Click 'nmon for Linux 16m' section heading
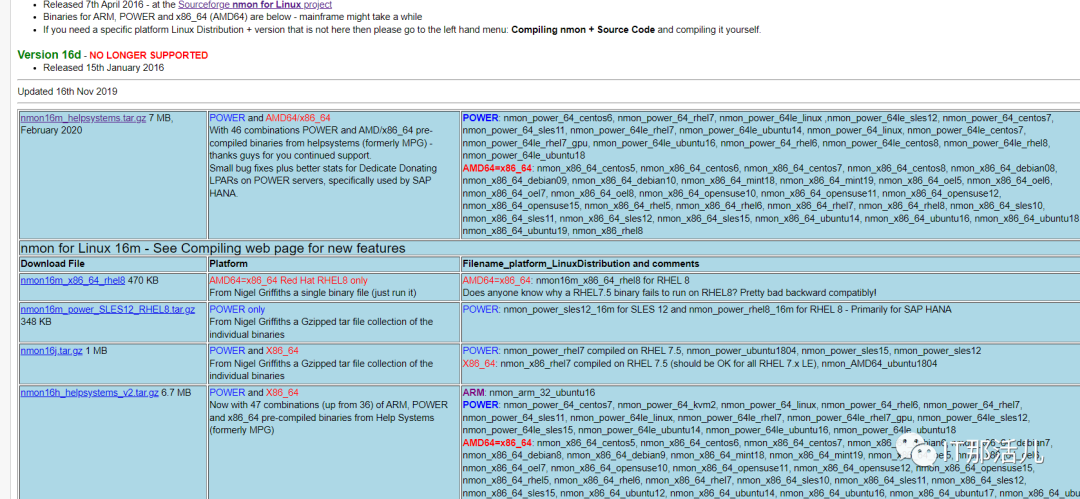The height and width of the screenshot is (499, 1080). click(213, 248)
